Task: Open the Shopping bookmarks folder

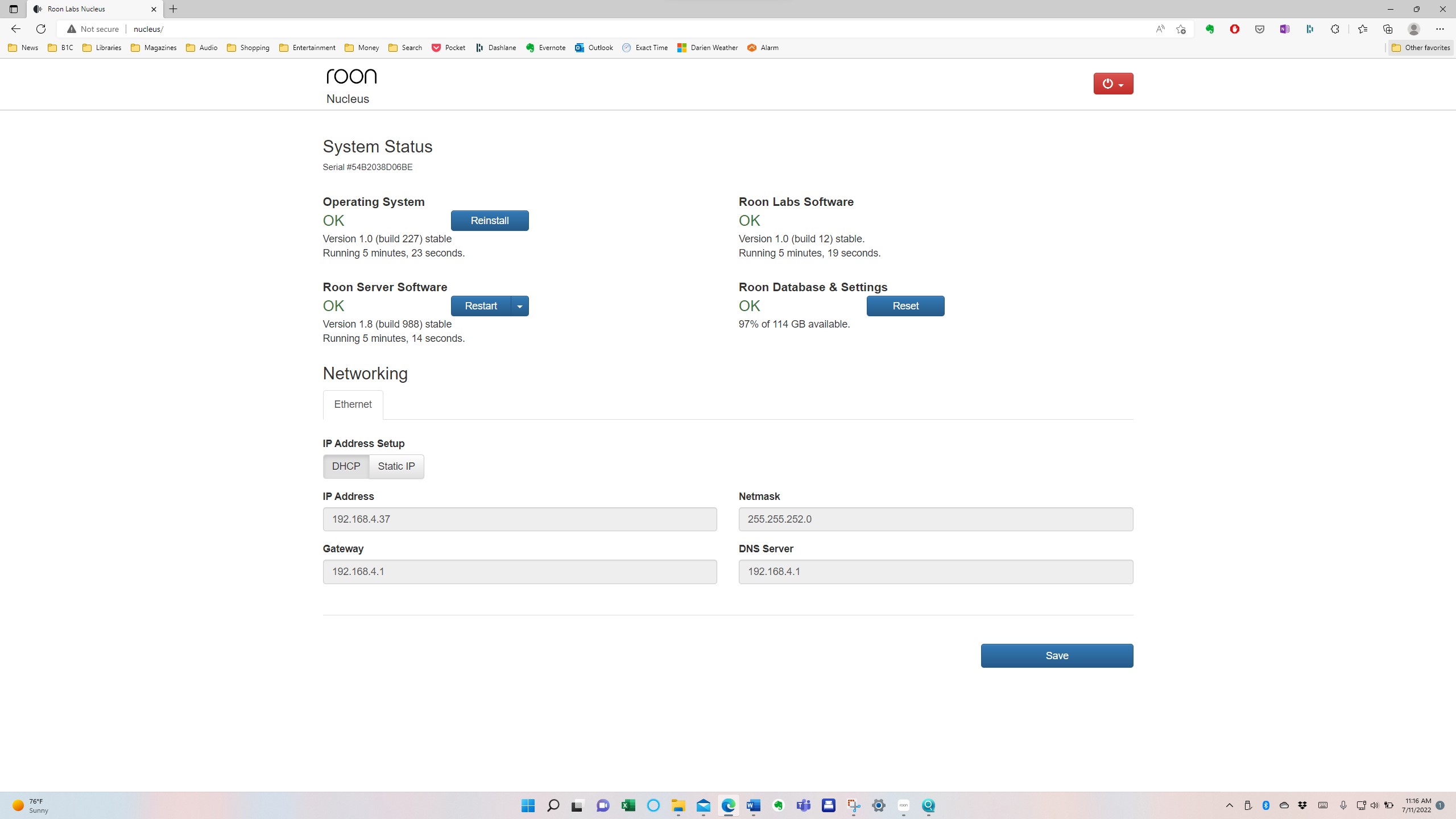Action: tap(249, 48)
